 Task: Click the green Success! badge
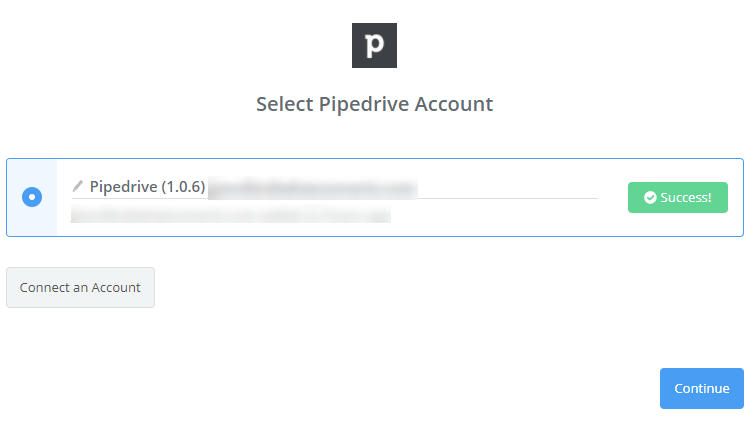(677, 197)
